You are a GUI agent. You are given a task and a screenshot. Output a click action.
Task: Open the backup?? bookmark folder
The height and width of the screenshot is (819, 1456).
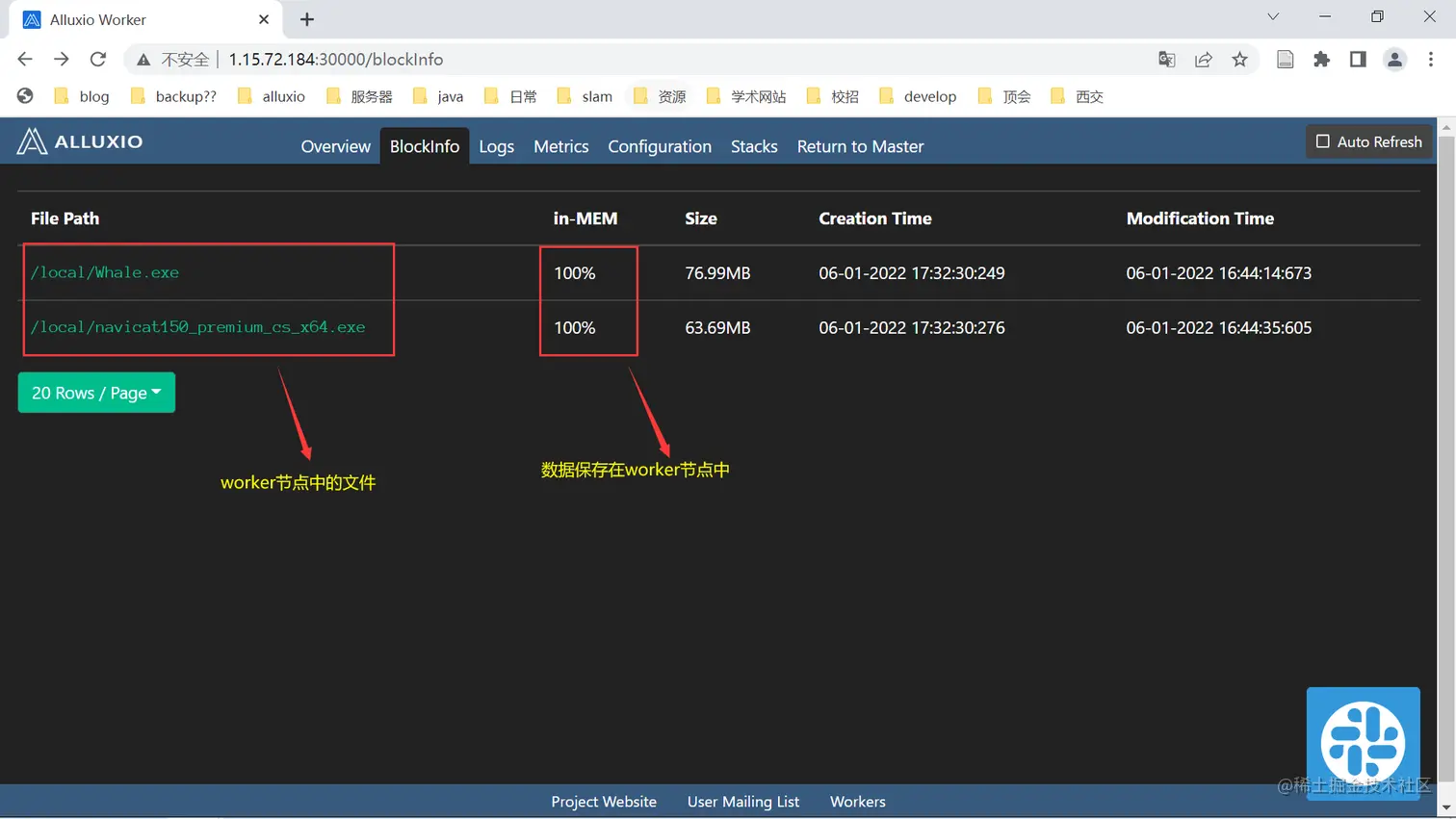pyautogui.click(x=174, y=96)
